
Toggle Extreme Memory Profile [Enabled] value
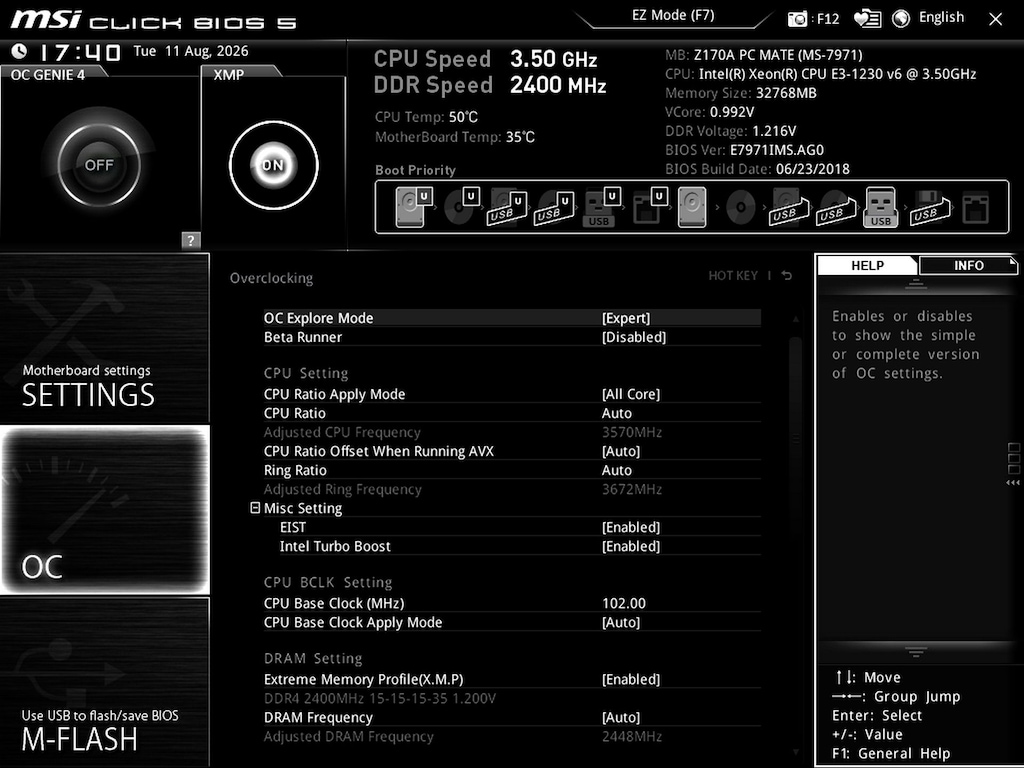631,679
